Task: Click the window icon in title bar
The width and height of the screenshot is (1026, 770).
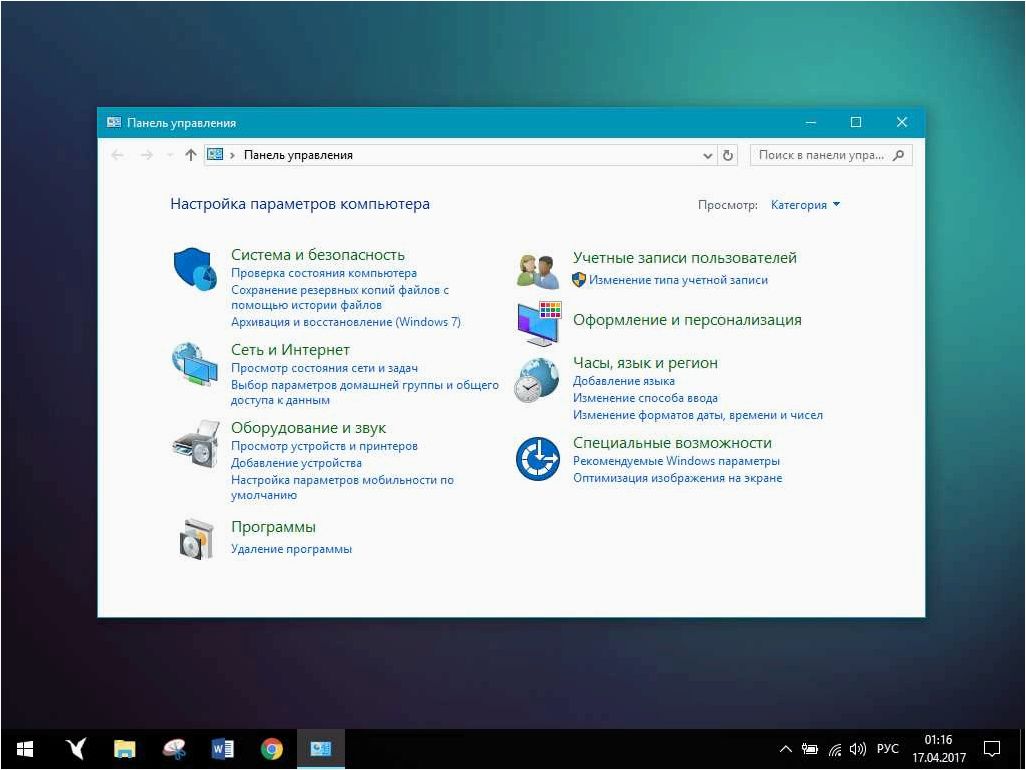Action: pyautogui.click(x=114, y=122)
